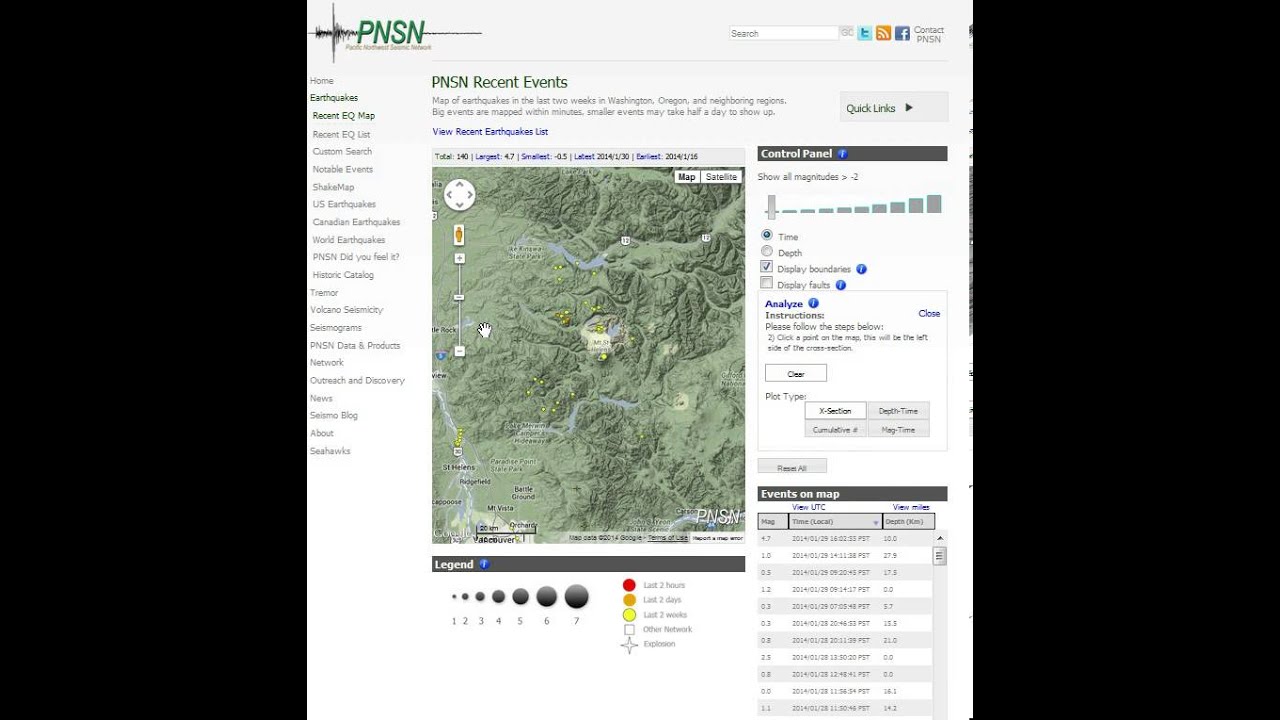Open Recent EQ List in sidebar
This screenshot has height=720, width=1280.
tap(342, 134)
